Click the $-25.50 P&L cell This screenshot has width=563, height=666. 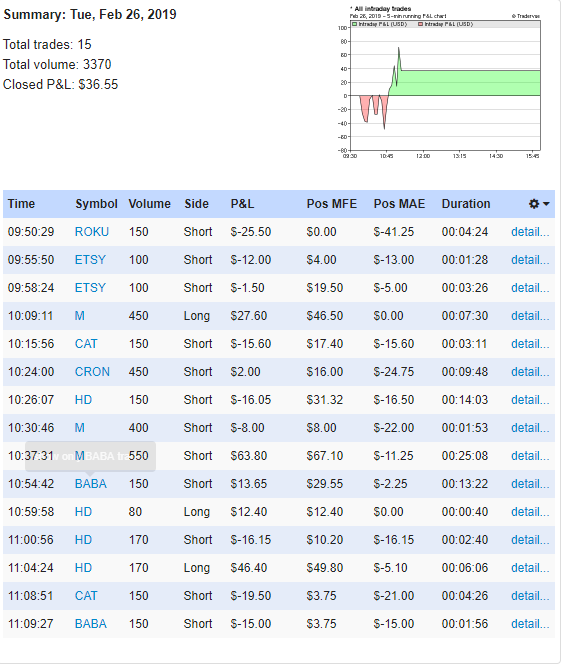click(251, 232)
